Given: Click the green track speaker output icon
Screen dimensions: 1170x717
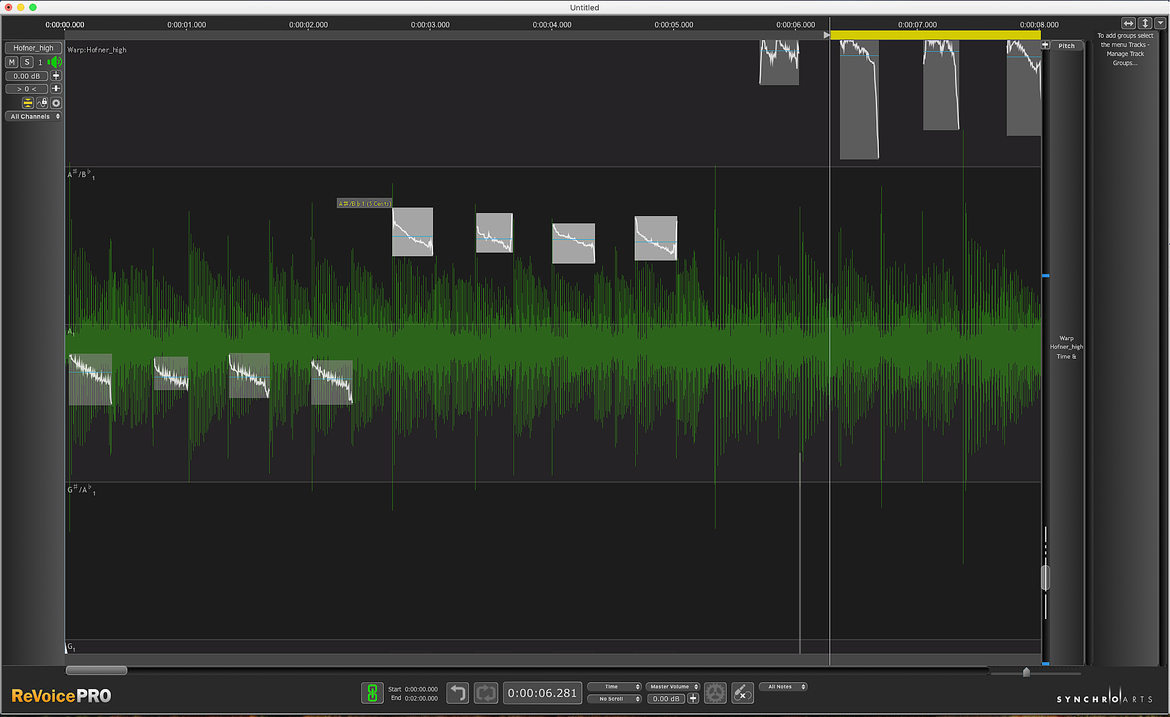Looking at the screenshot, I should (x=55, y=62).
